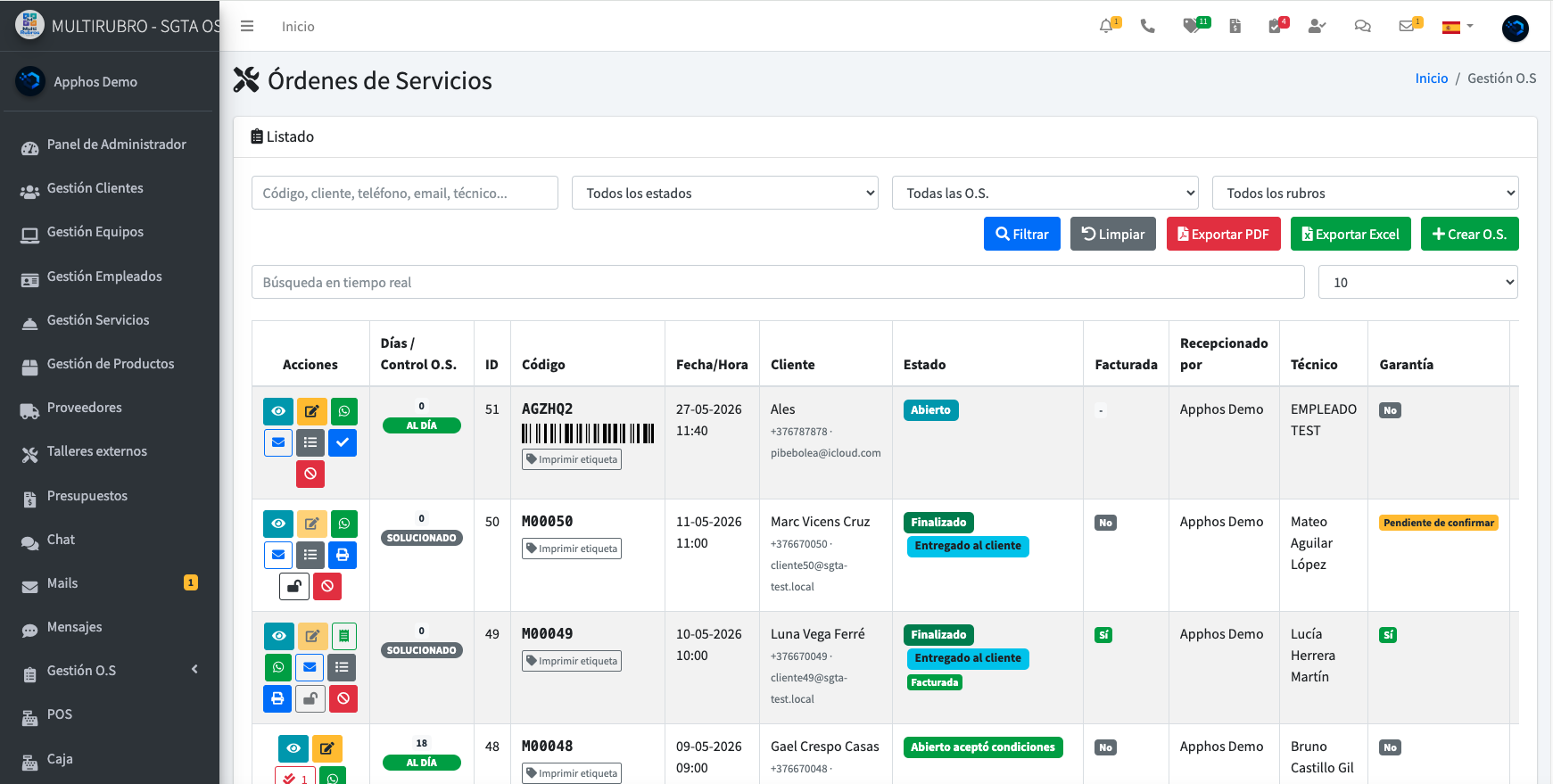Open the notifications bell in the top bar
Screen dimensions: 1553x784
click(x=1107, y=26)
